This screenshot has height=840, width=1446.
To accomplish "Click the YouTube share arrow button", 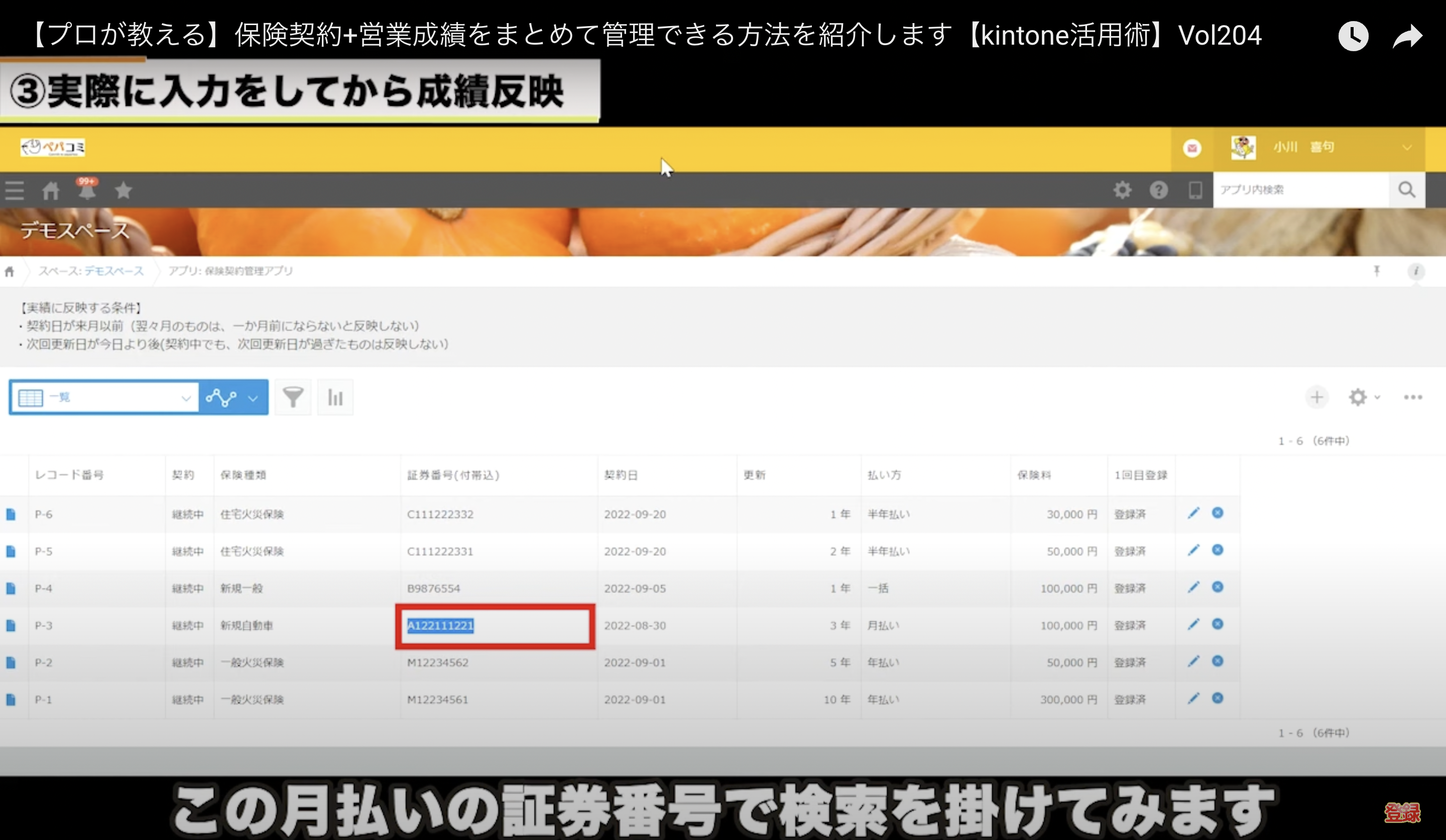I will coord(1407,36).
